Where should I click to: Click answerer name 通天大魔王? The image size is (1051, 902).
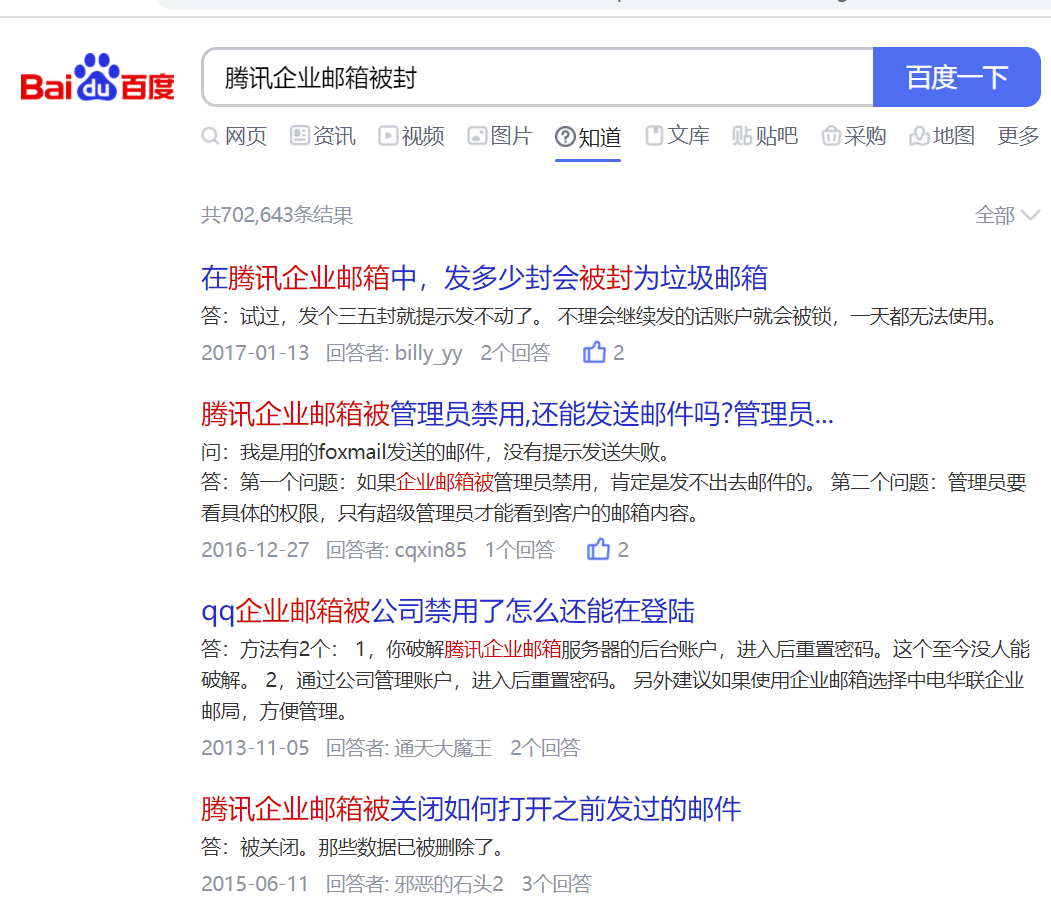(x=443, y=748)
